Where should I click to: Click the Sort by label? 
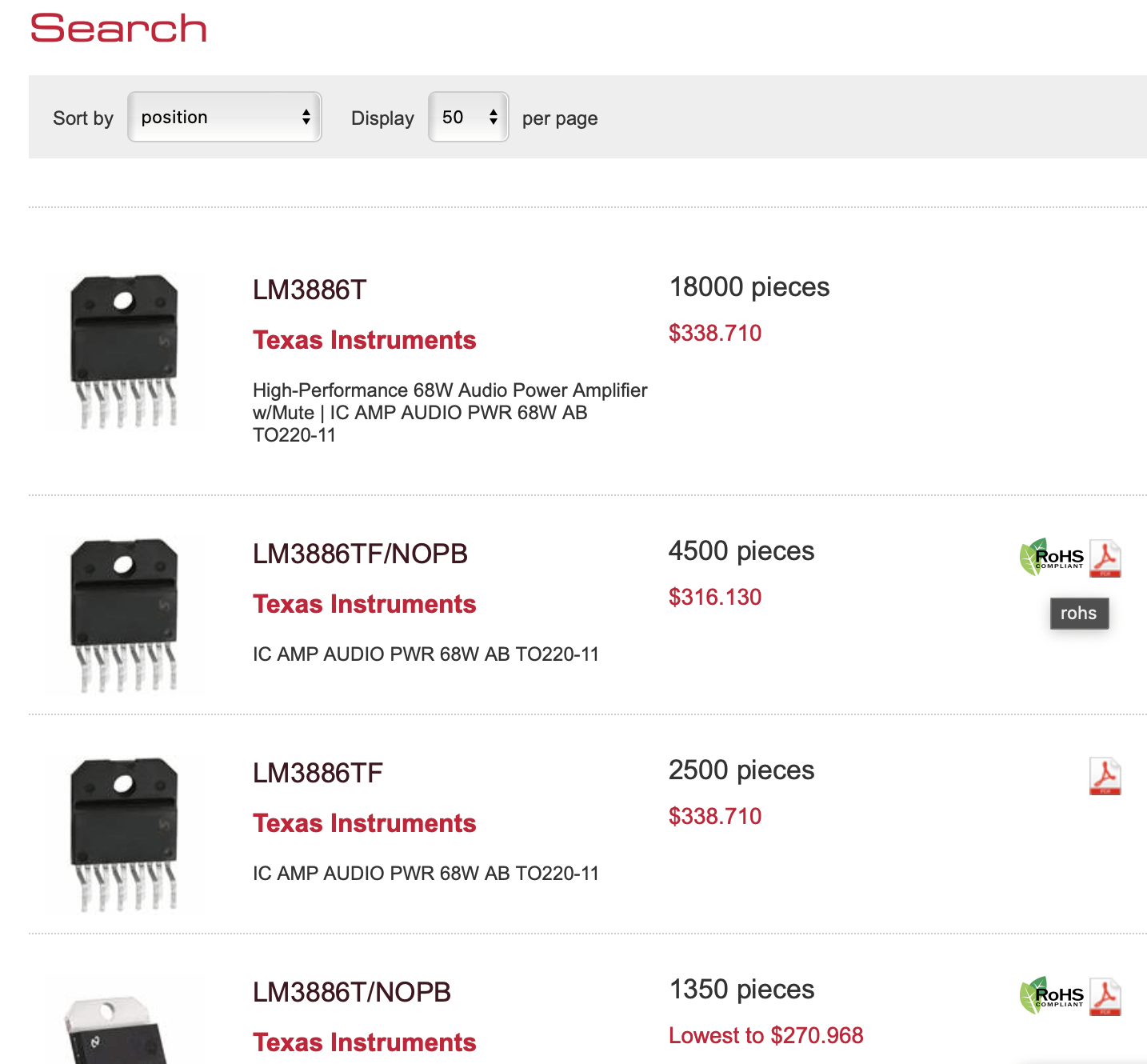[83, 118]
